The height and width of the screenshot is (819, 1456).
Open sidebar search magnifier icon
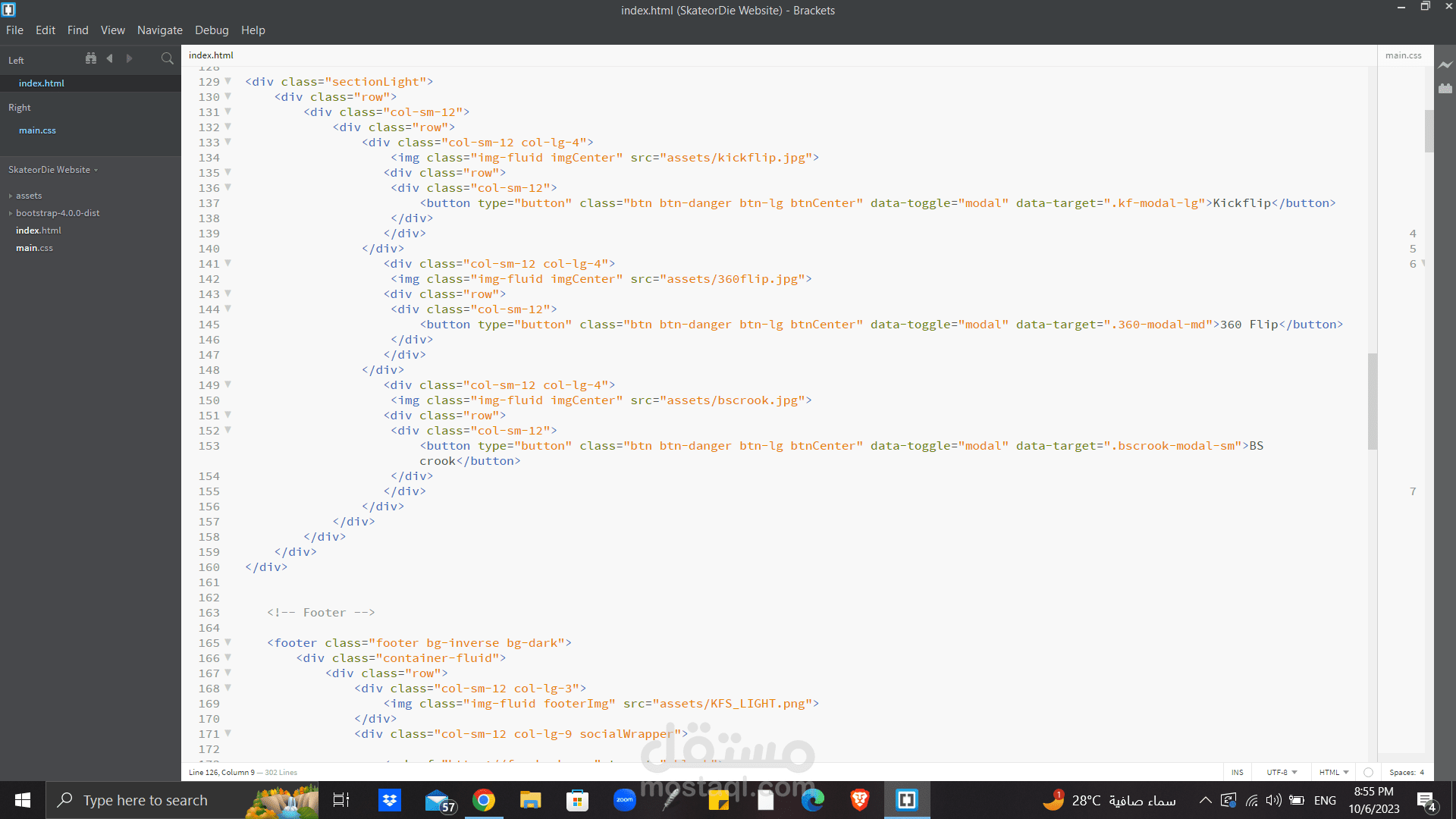click(168, 58)
